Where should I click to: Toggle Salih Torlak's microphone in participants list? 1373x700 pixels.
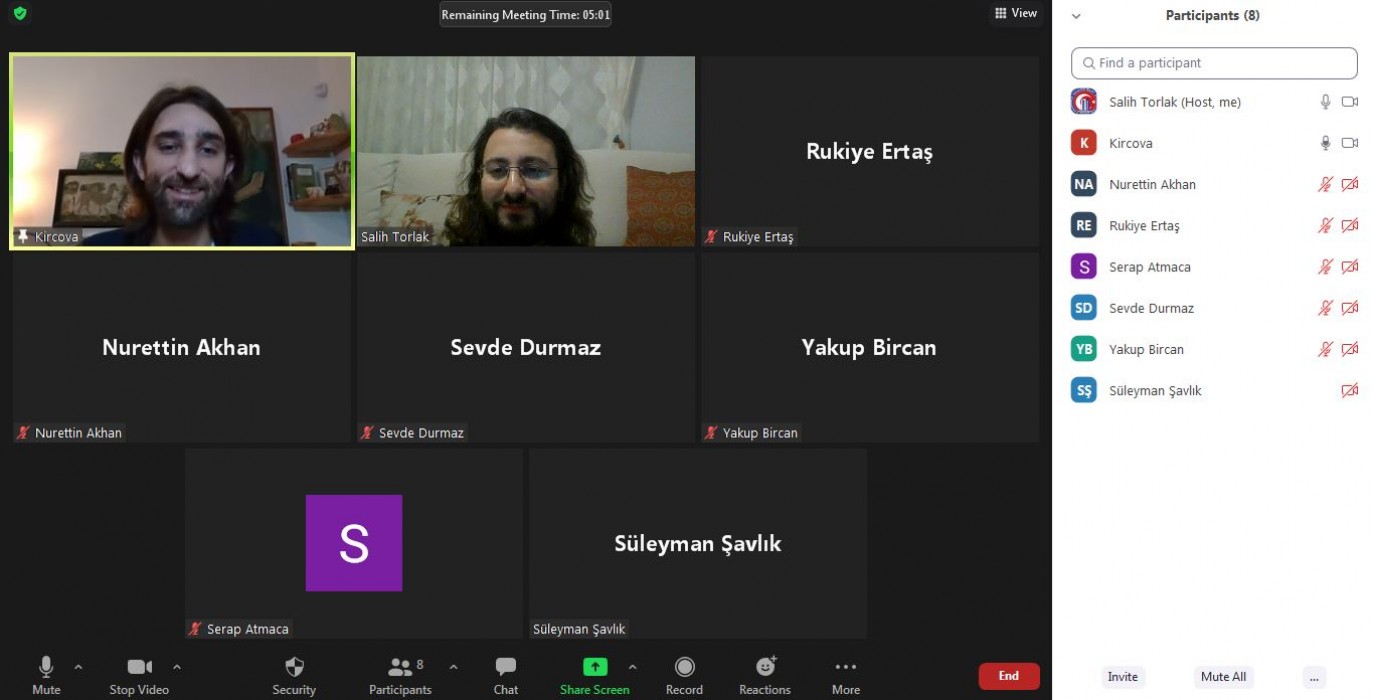pyautogui.click(x=1325, y=102)
